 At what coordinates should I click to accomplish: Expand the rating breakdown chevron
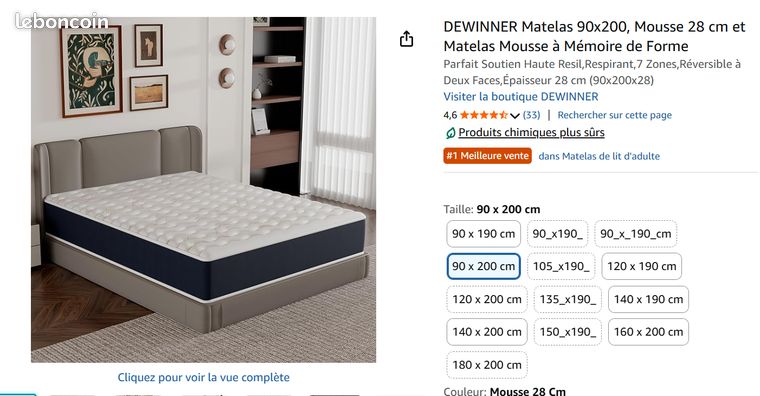pos(515,116)
